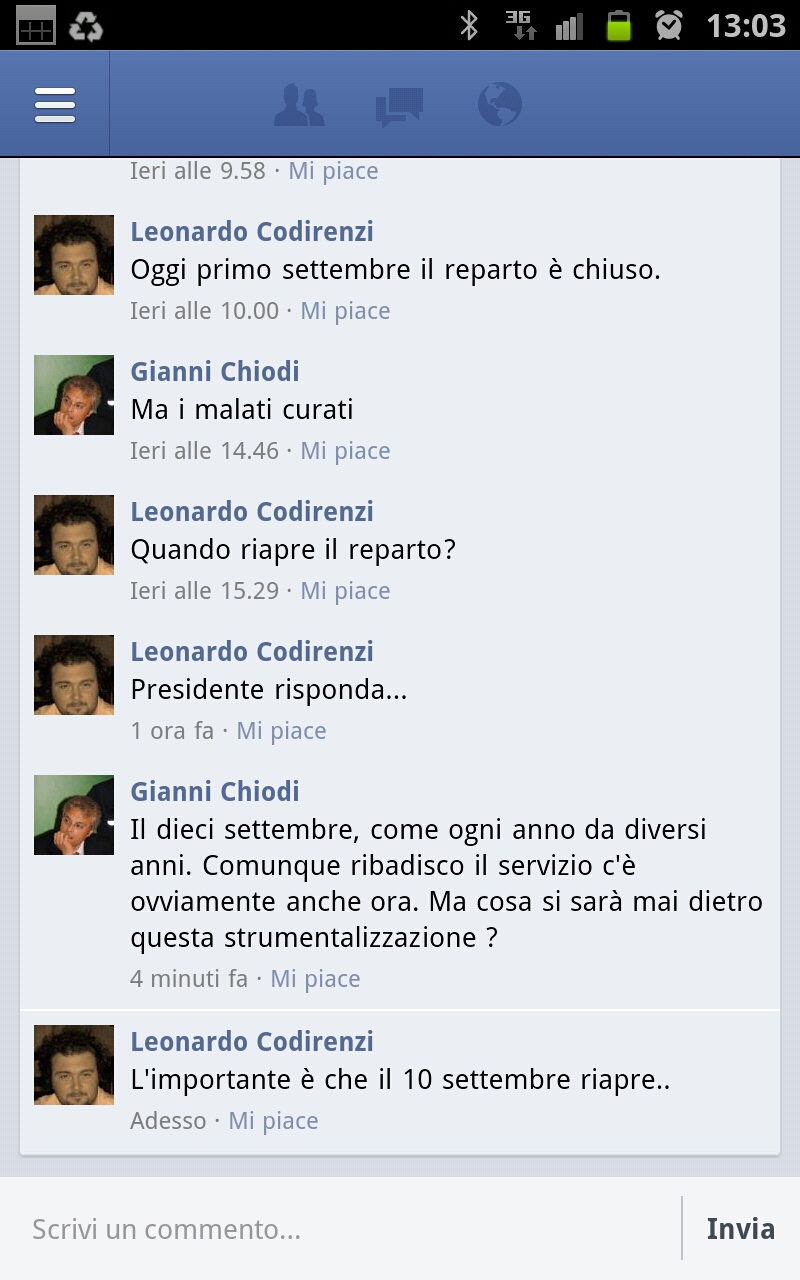Like the newest comment posted Adesso
This screenshot has height=1280, width=800.
click(x=273, y=1121)
